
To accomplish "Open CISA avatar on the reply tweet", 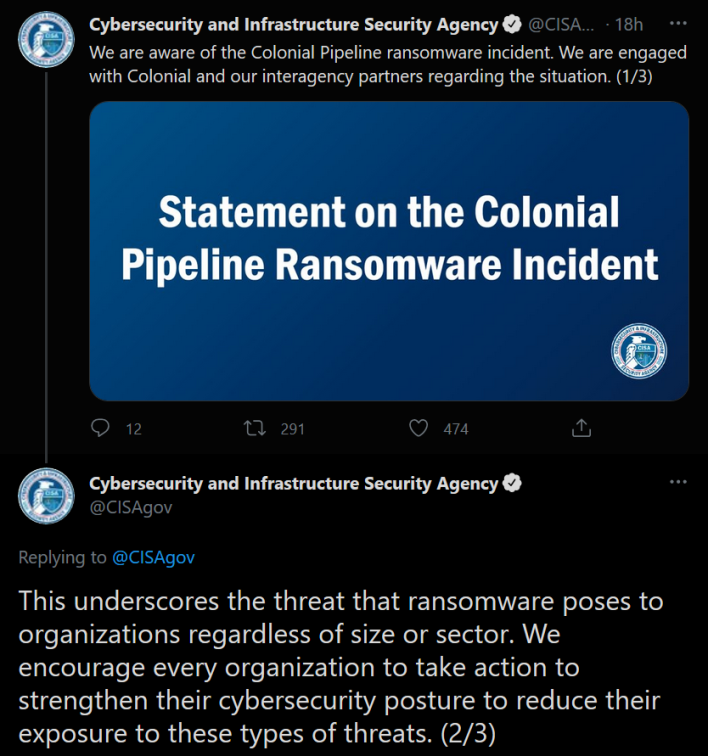I will pos(46,496).
